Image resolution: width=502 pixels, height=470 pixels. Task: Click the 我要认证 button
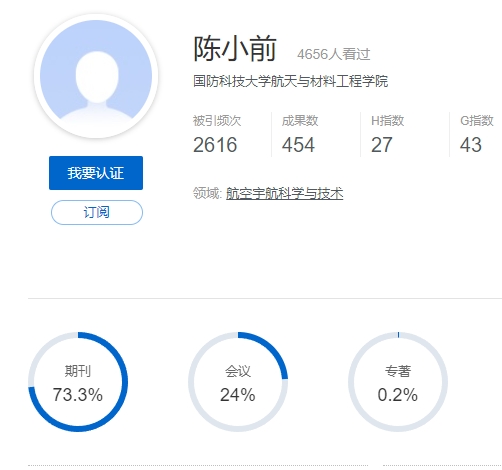point(96,173)
